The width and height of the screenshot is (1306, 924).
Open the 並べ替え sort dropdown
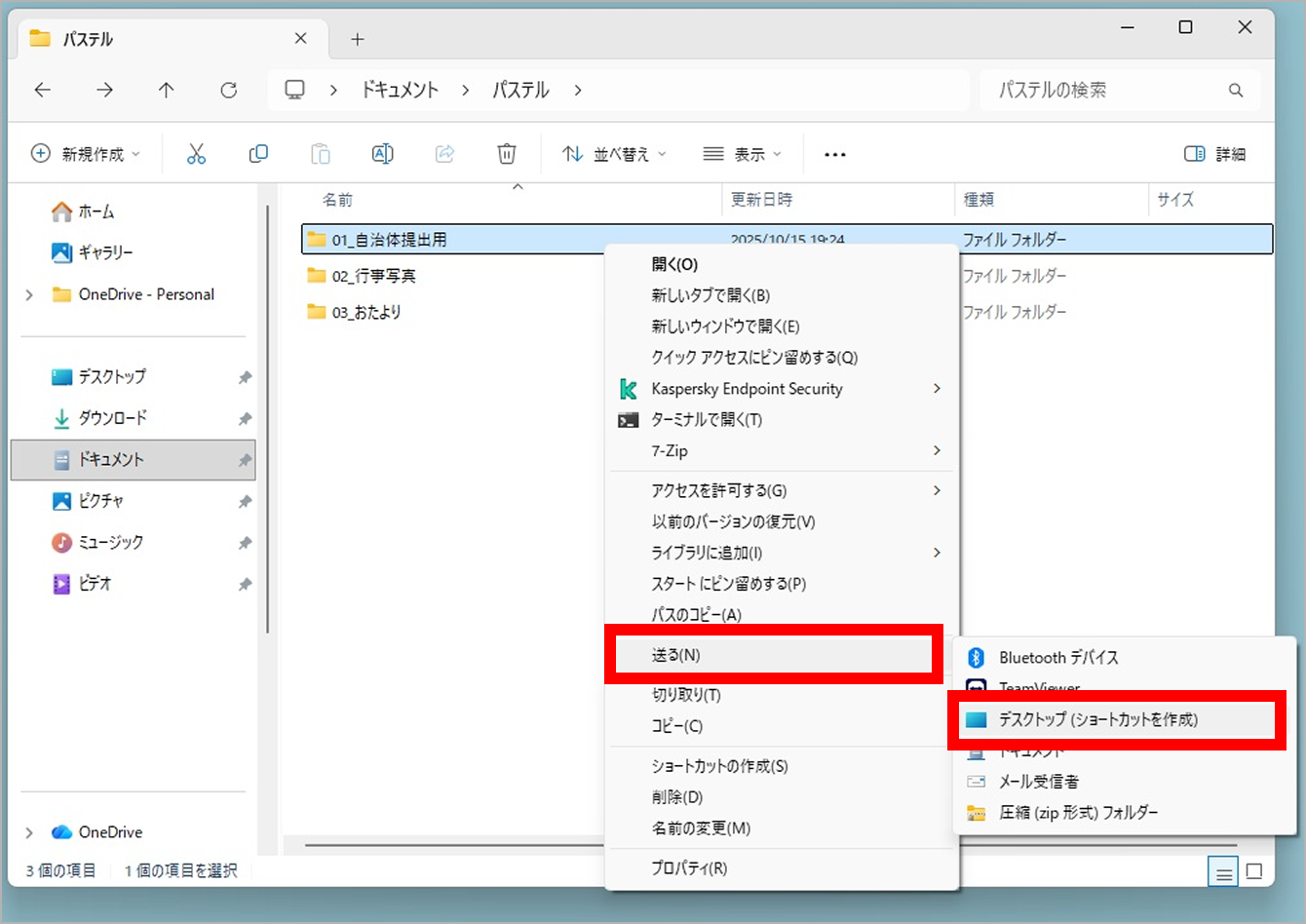click(x=614, y=154)
